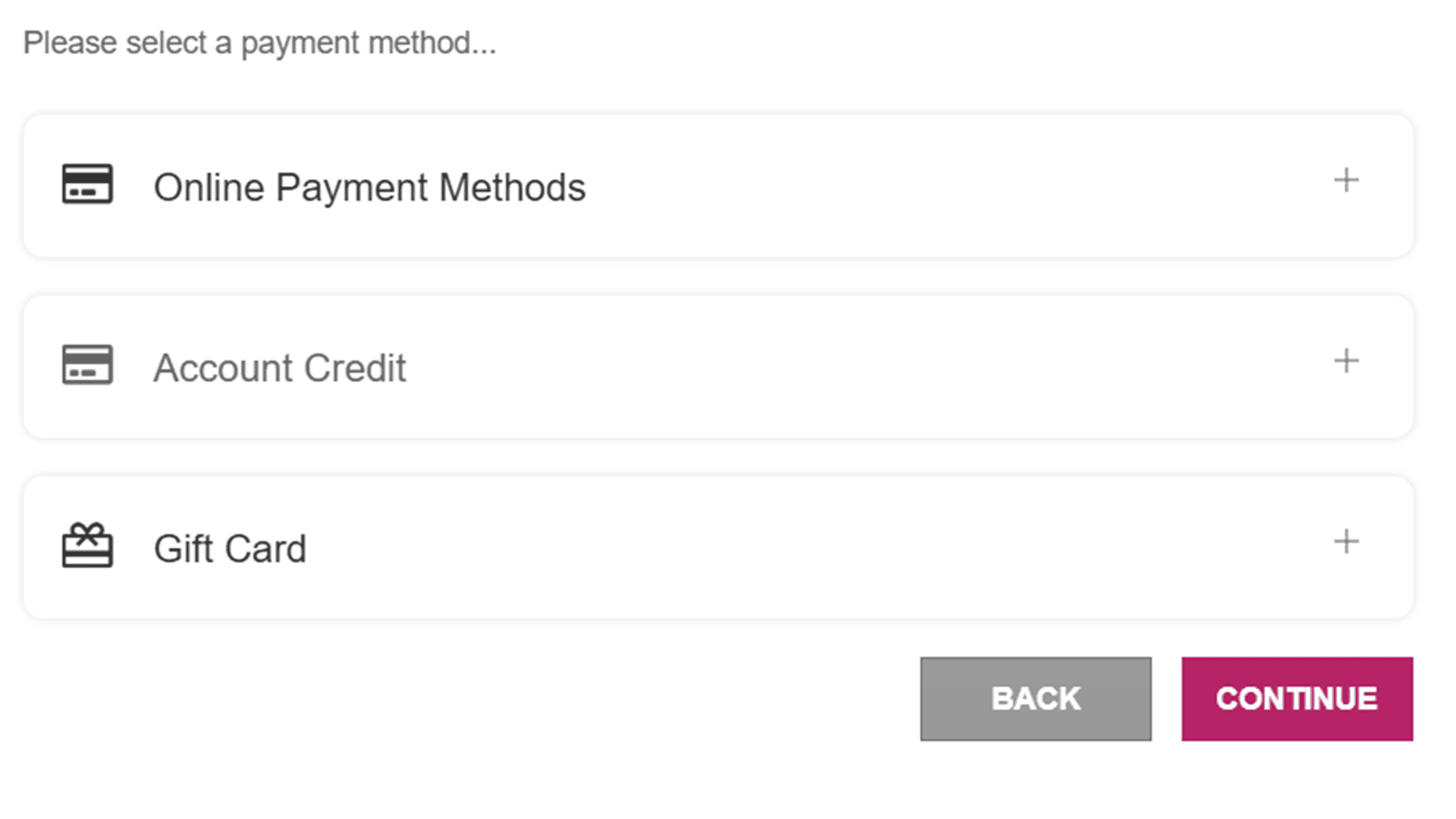
Task: Open the Gift Card section via its plus icon
Action: [1346, 541]
